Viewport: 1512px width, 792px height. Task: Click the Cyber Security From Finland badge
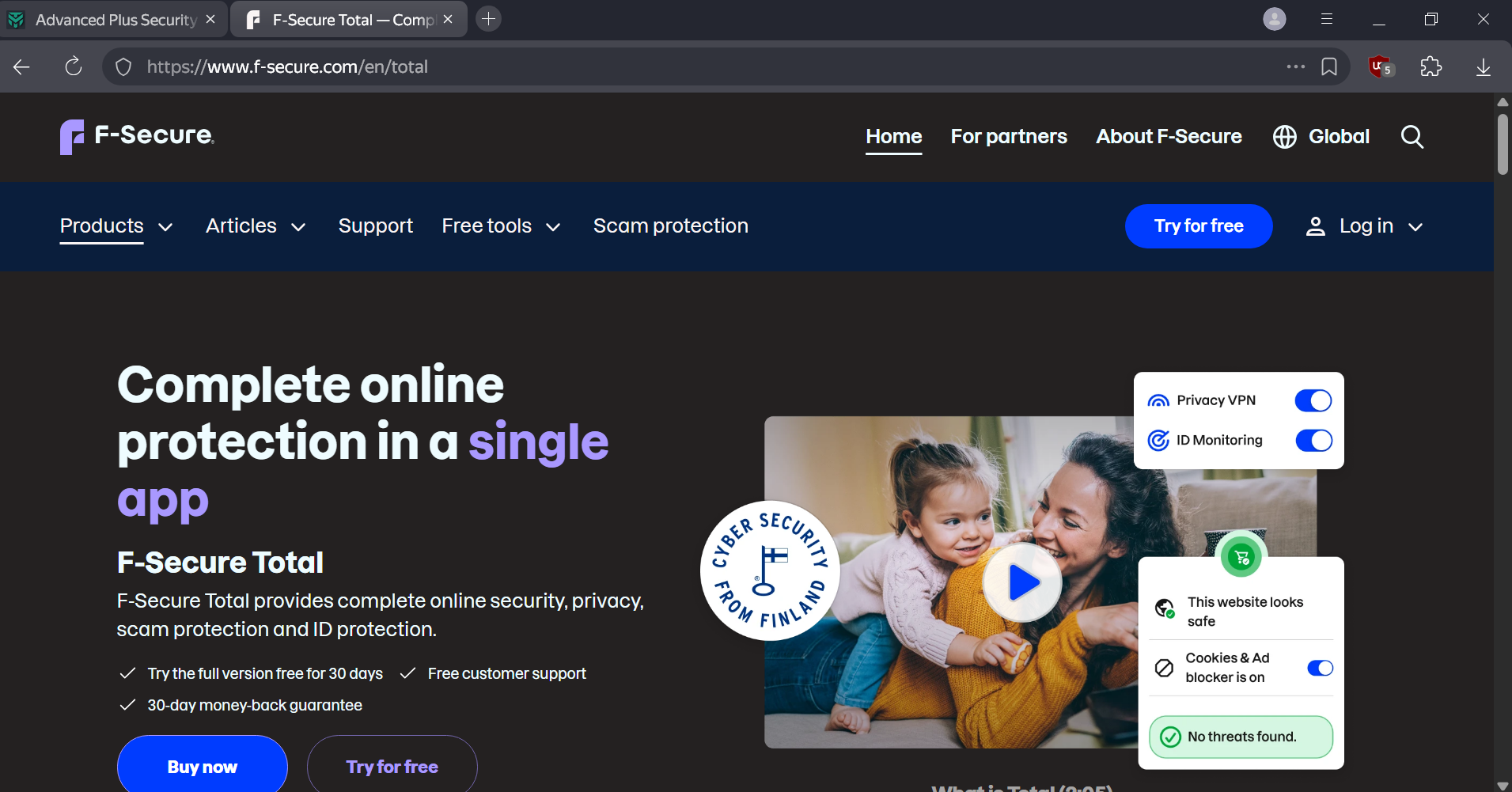(770, 570)
